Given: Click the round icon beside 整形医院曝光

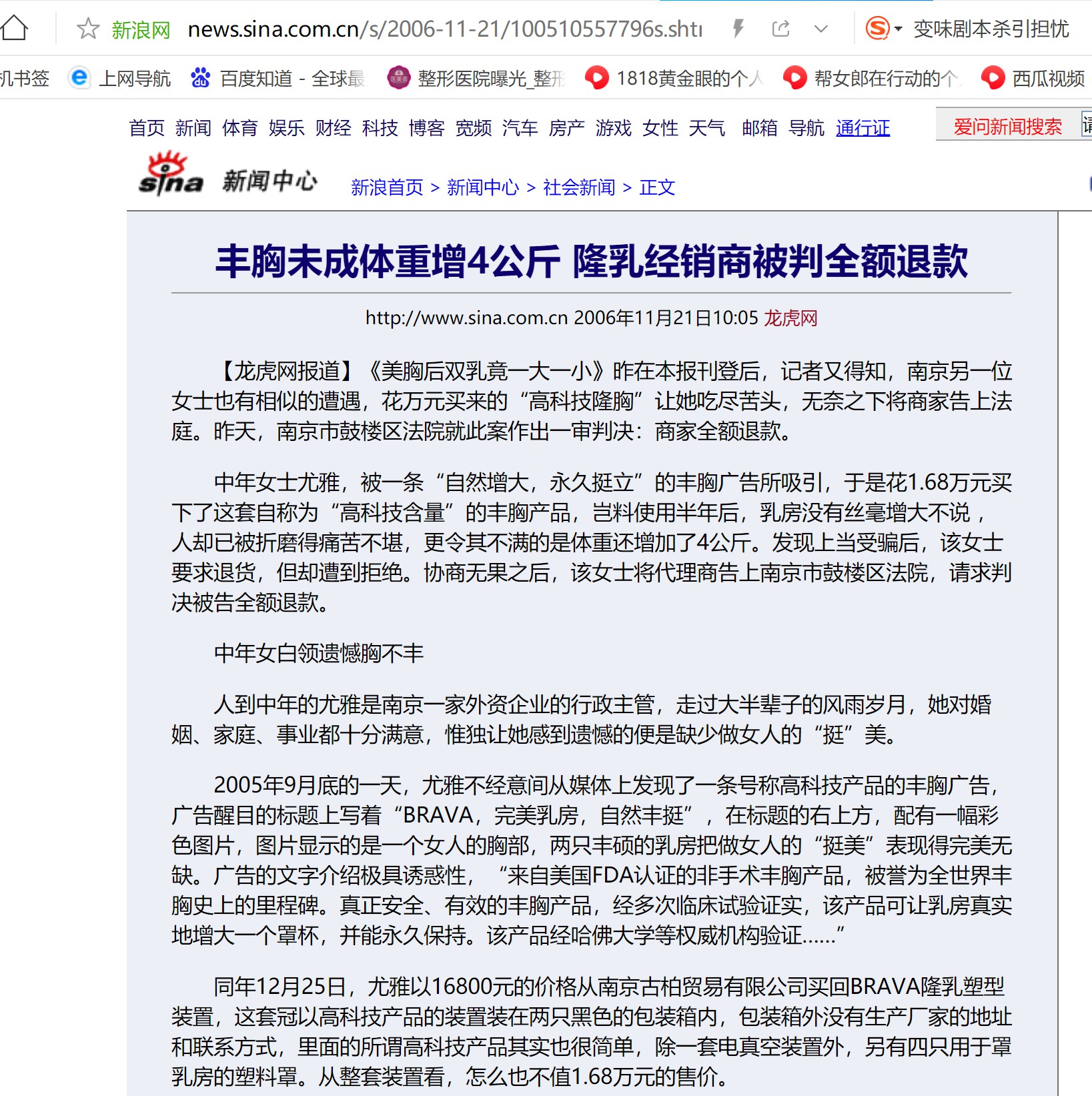Looking at the screenshot, I should tap(398, 78).
